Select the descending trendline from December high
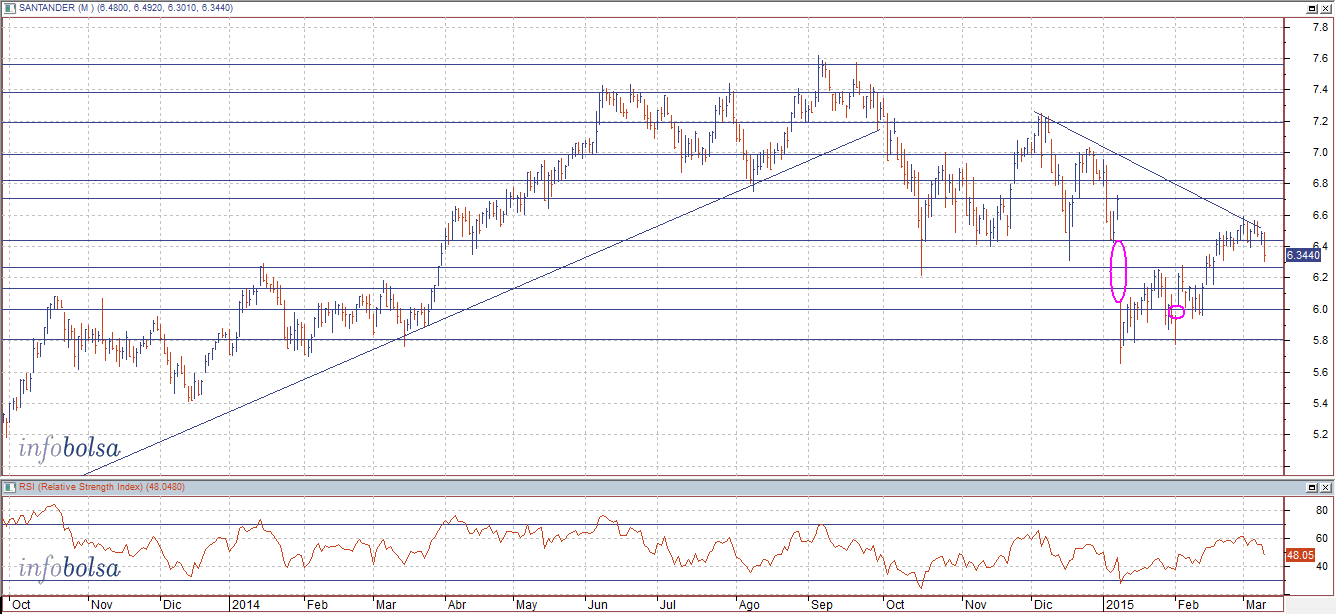This screenshot has width=1336, height=614. pos(1147,168)
